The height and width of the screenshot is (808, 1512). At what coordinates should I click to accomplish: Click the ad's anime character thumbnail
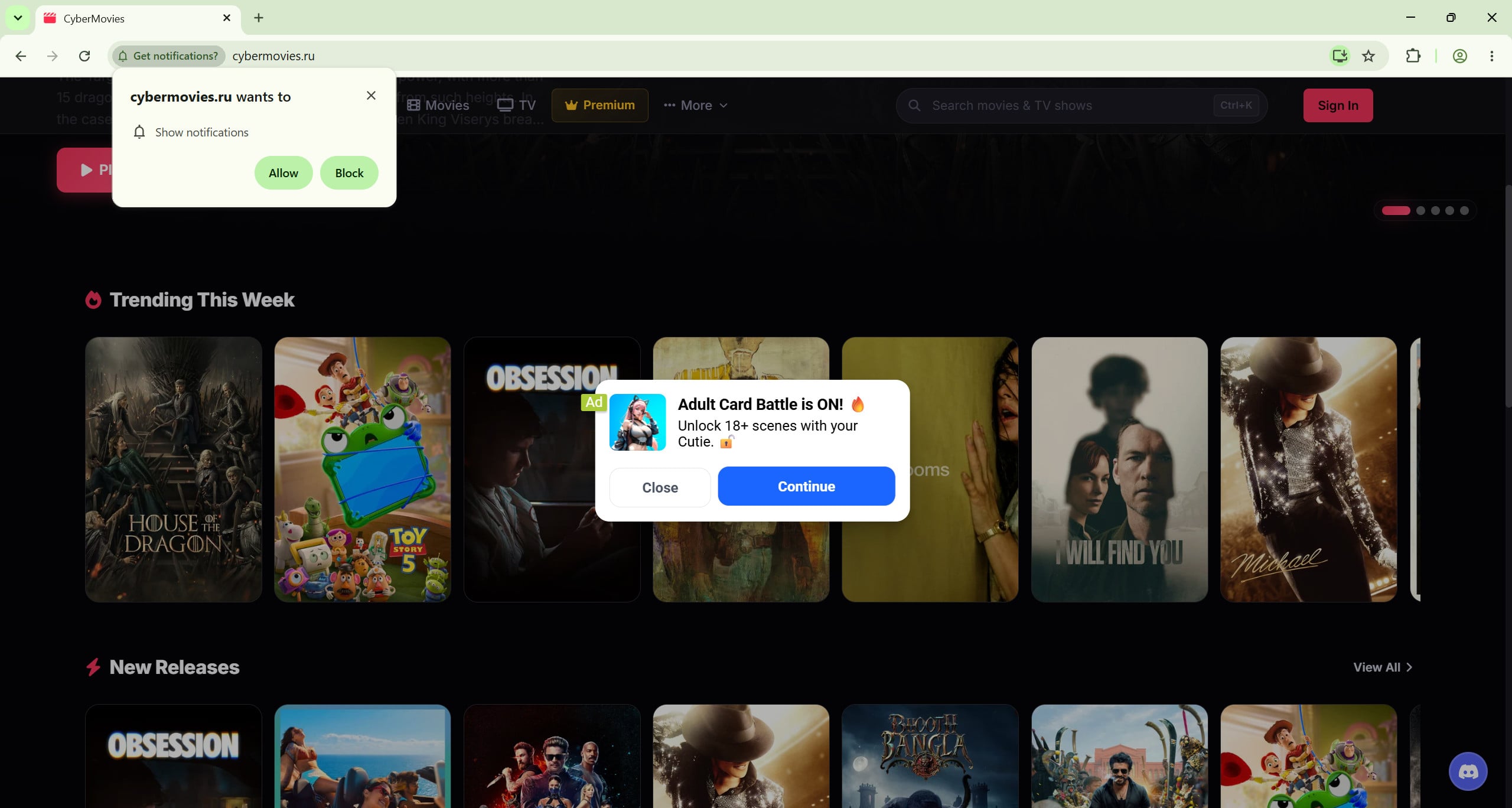(638, 422)
